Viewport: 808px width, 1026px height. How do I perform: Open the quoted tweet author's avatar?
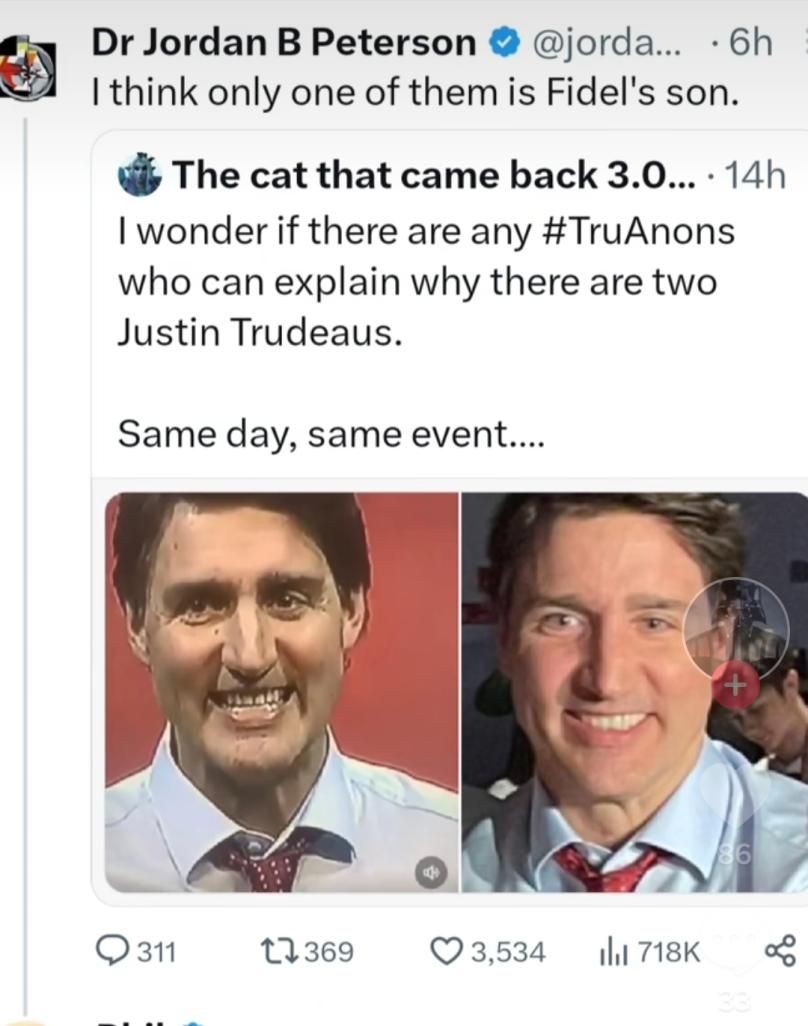(x=140, y=174)
